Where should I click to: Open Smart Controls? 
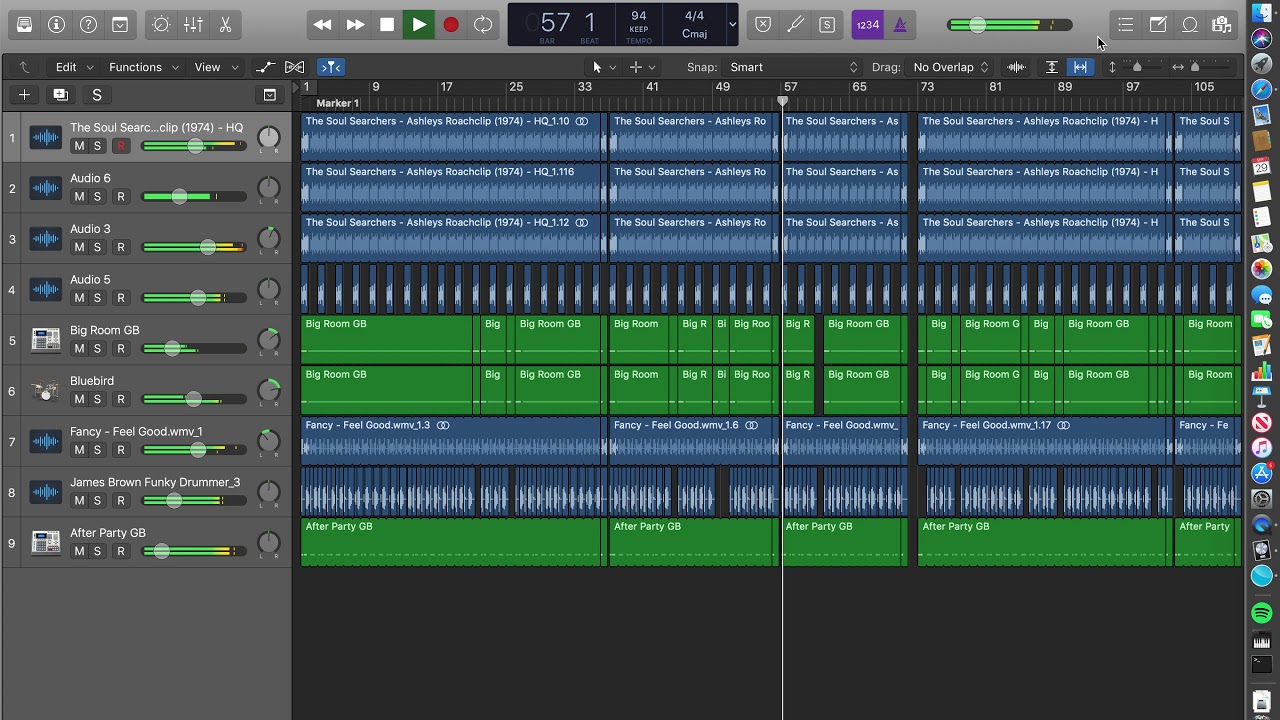[161, 25]
